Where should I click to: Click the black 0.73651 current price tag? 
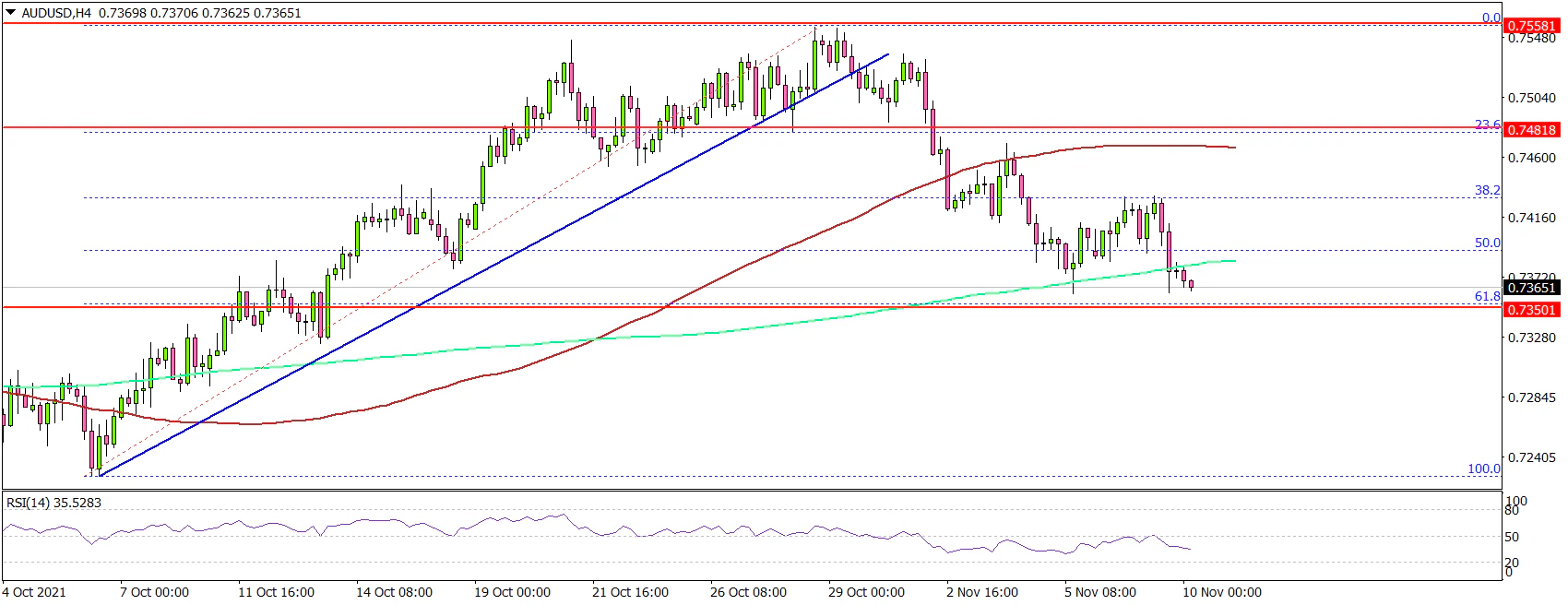pyautogui.click(x=1531, y=288)
